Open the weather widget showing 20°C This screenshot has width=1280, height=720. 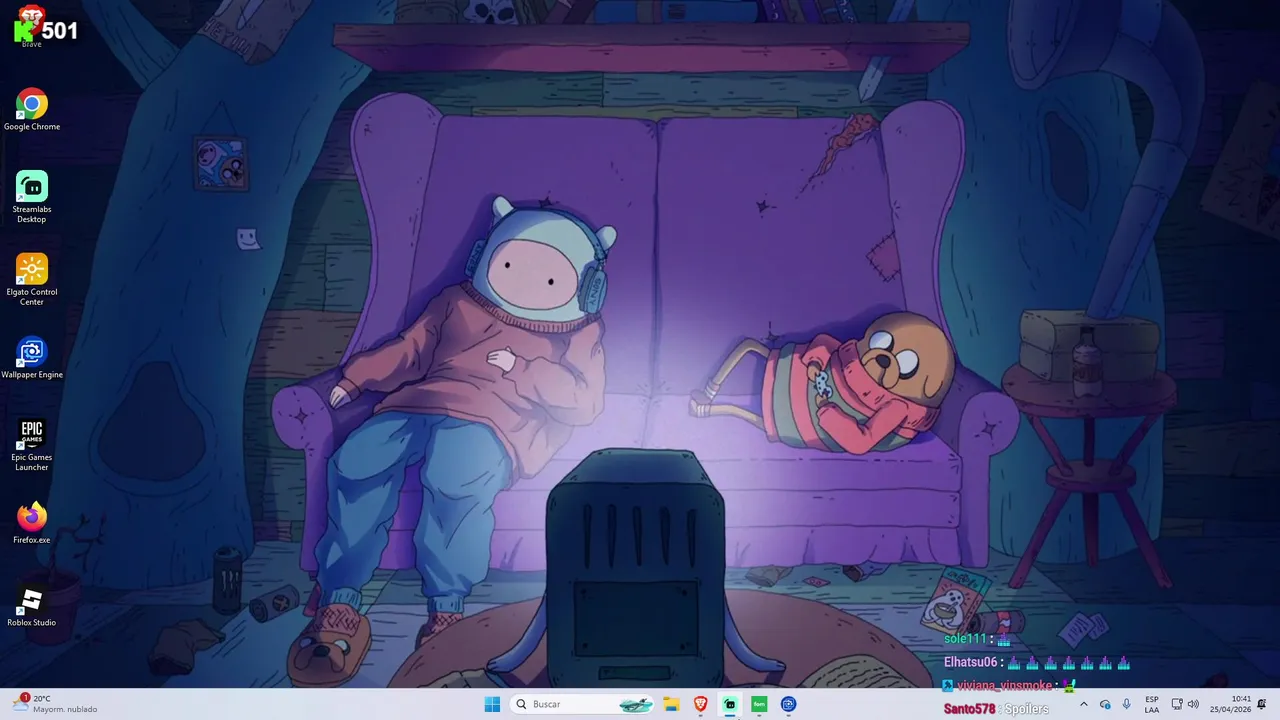(56, 704)
